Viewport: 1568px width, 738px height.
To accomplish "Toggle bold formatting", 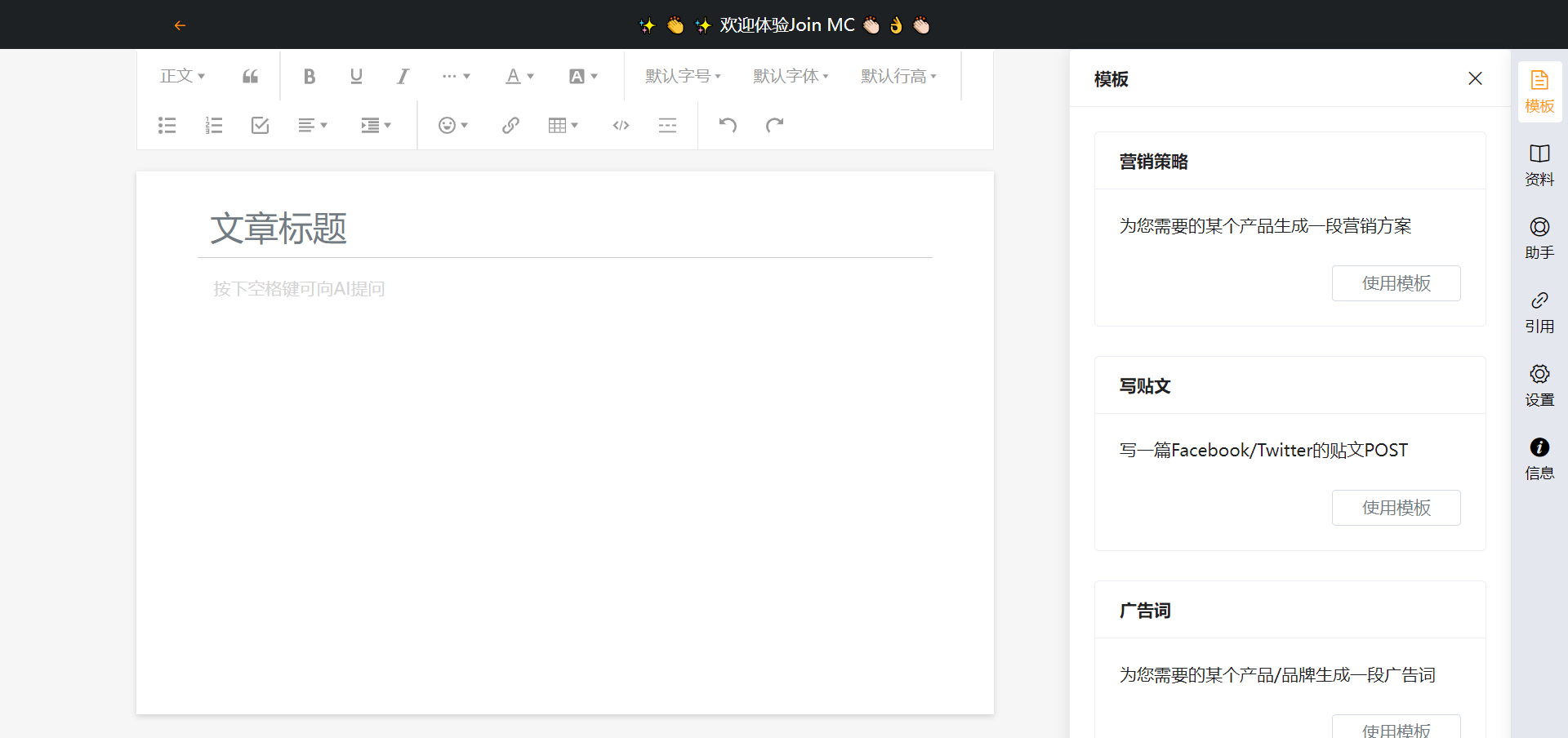I will tap(309, 77).
